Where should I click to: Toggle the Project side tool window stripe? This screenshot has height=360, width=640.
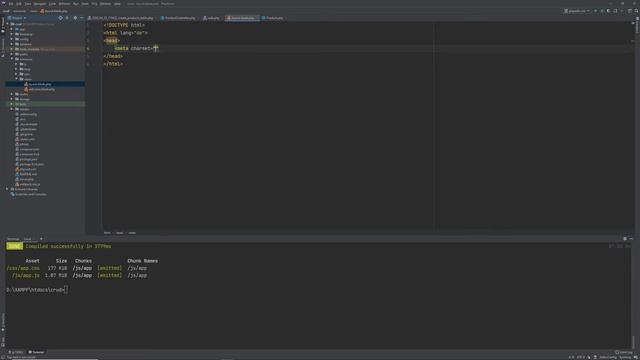[x=3, y=25]
